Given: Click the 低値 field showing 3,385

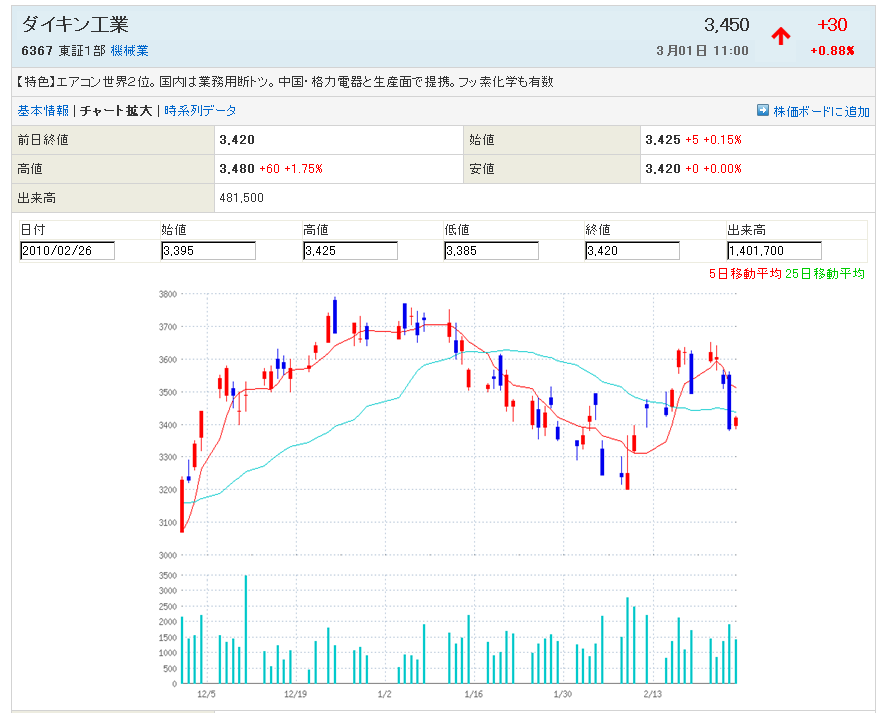Looking at the screenshot, I should coord(492,251).
